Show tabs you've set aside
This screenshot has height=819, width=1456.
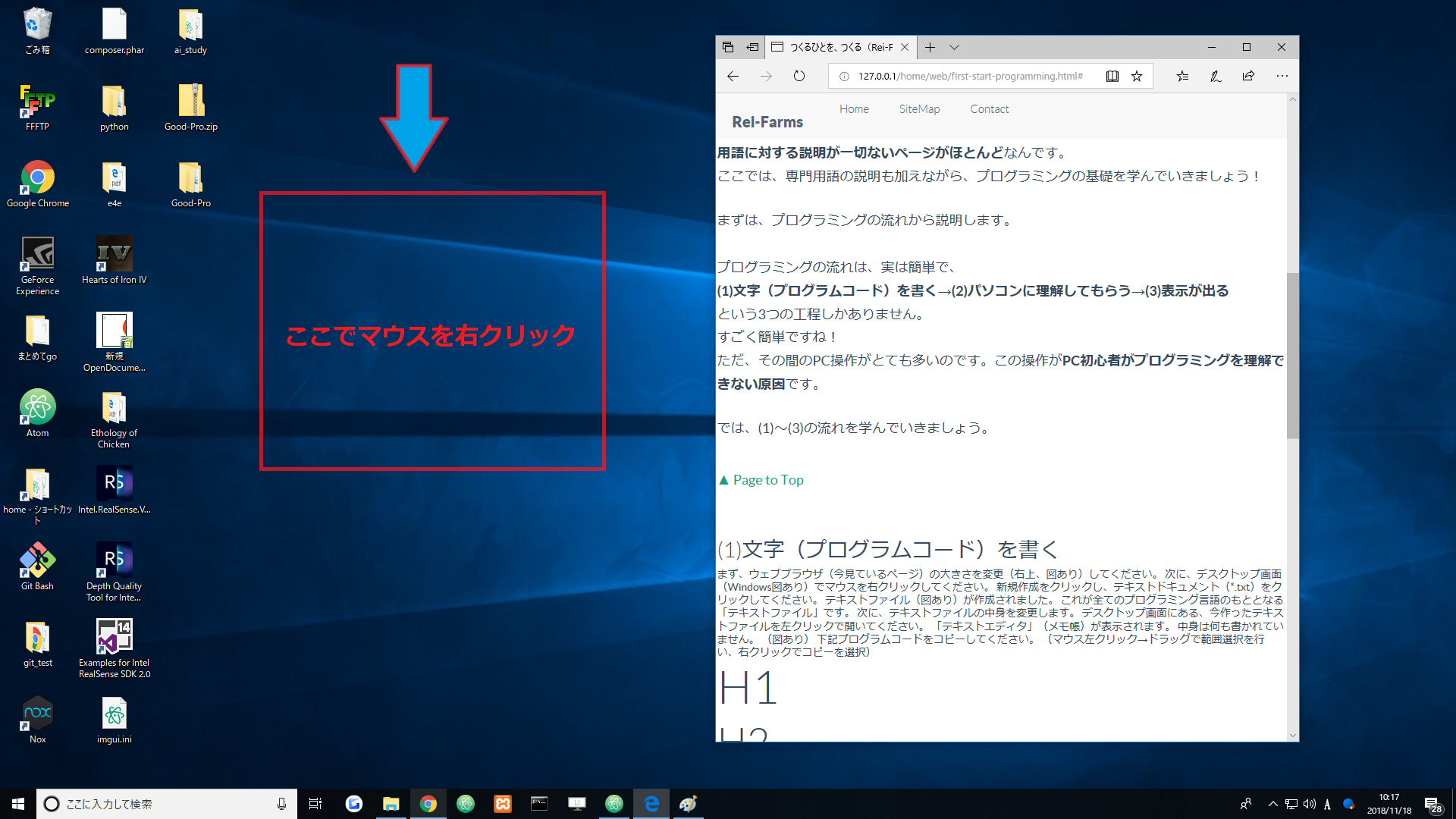[728, 47]
